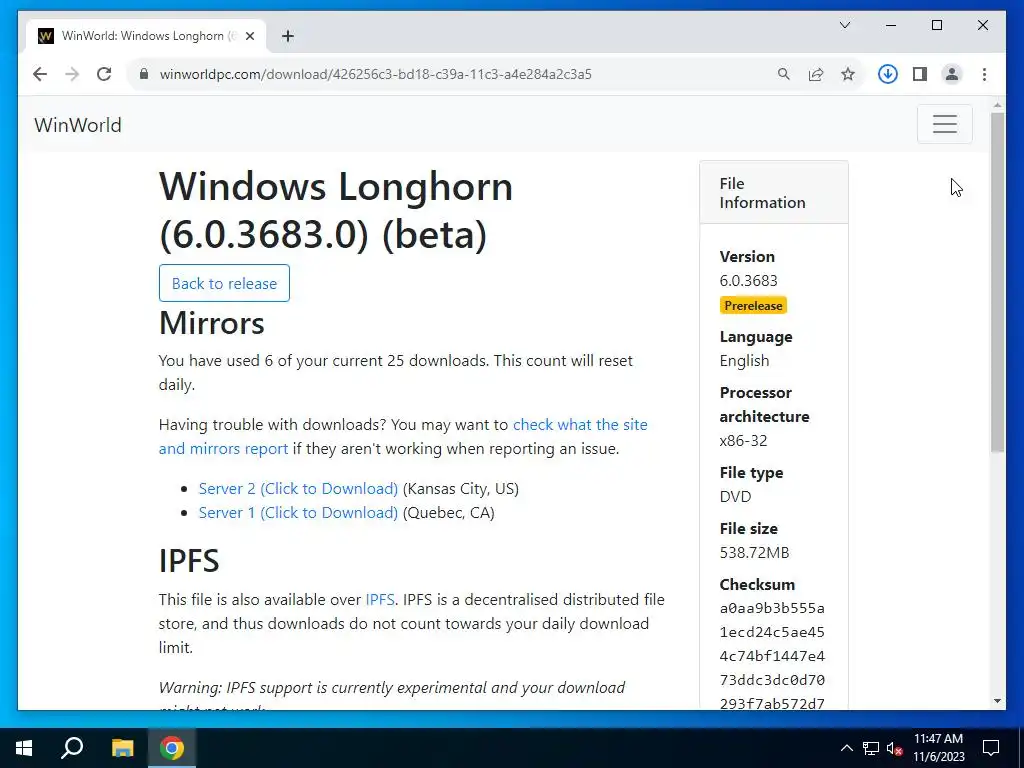Open the IPFS link

(379, 600)
